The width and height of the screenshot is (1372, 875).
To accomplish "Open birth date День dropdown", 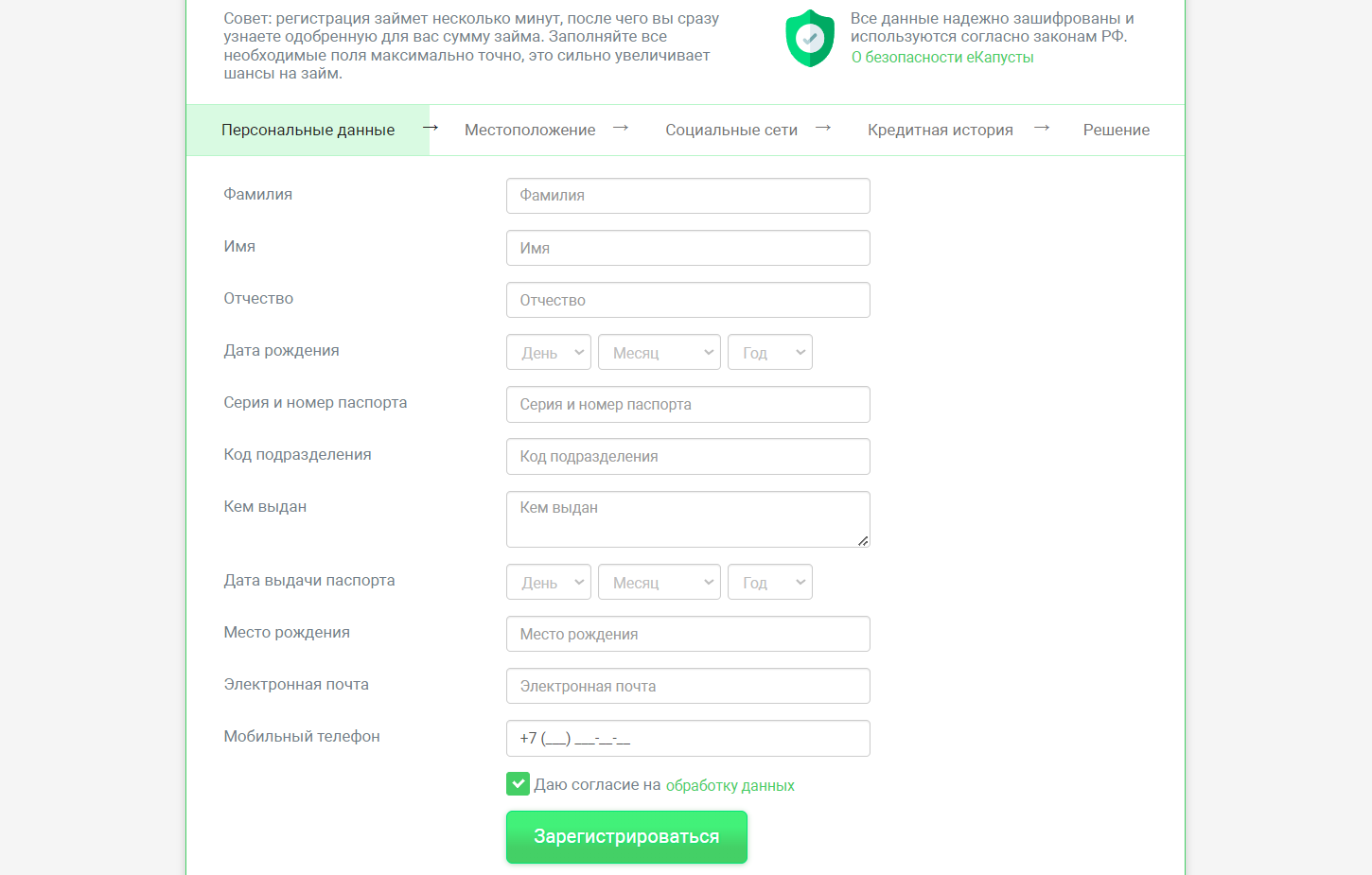I will pyautogui.click(x=549, y=352).
